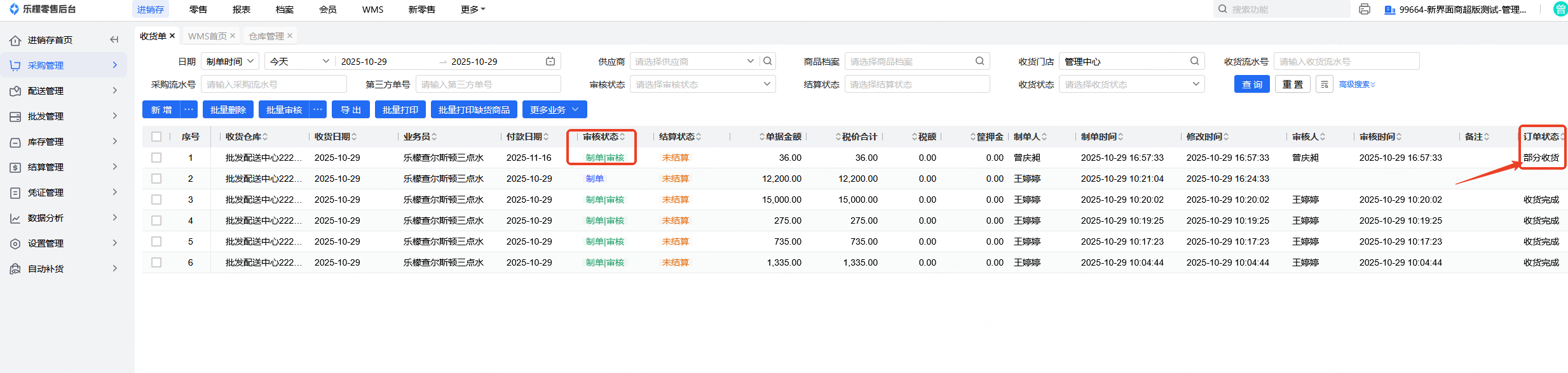
Task: Click the 商品档案 search magnifier icon
Action: [980, 62]
